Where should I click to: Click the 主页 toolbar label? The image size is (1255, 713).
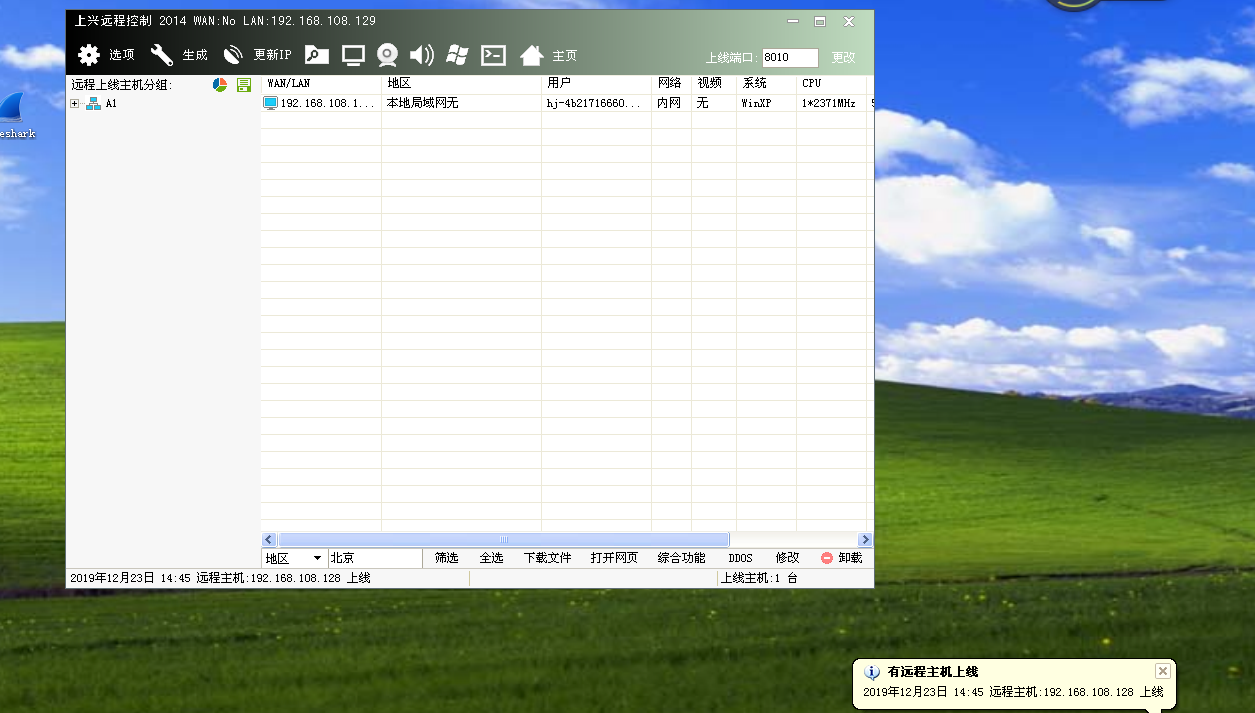coord(565,56)
